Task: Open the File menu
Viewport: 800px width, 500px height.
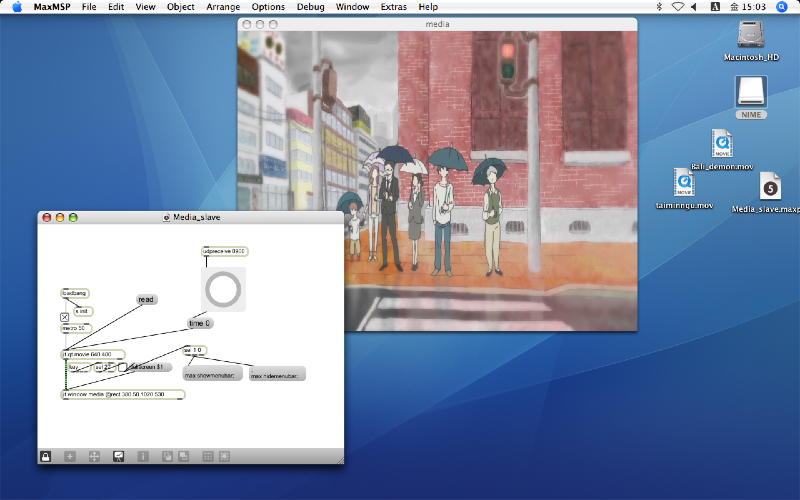Action: pos(89,7)
